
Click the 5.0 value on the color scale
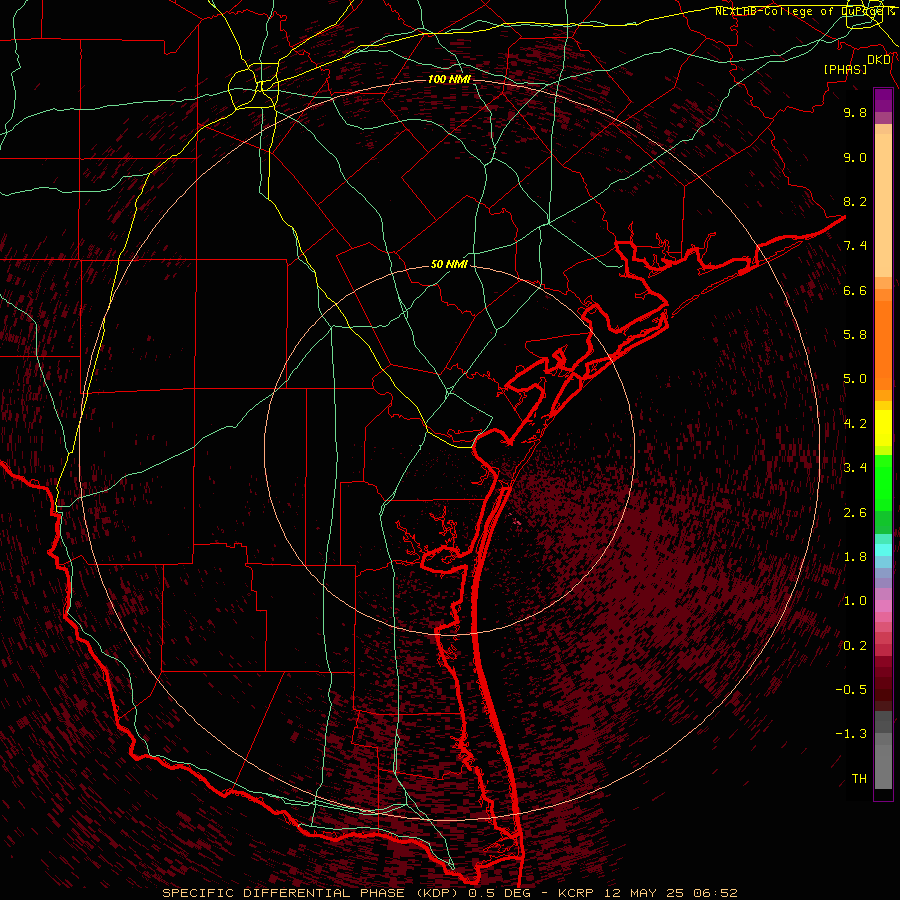(x=855, y=379)
